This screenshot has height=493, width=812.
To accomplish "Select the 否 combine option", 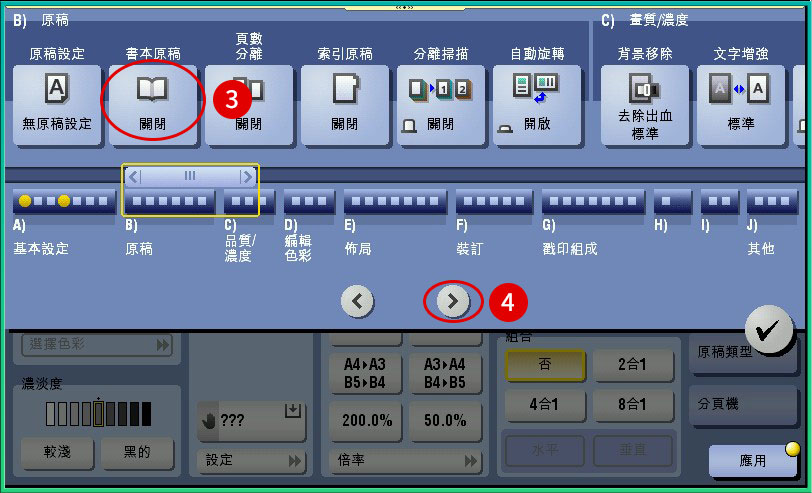I will pyautogui.click(x=545, y=366).
